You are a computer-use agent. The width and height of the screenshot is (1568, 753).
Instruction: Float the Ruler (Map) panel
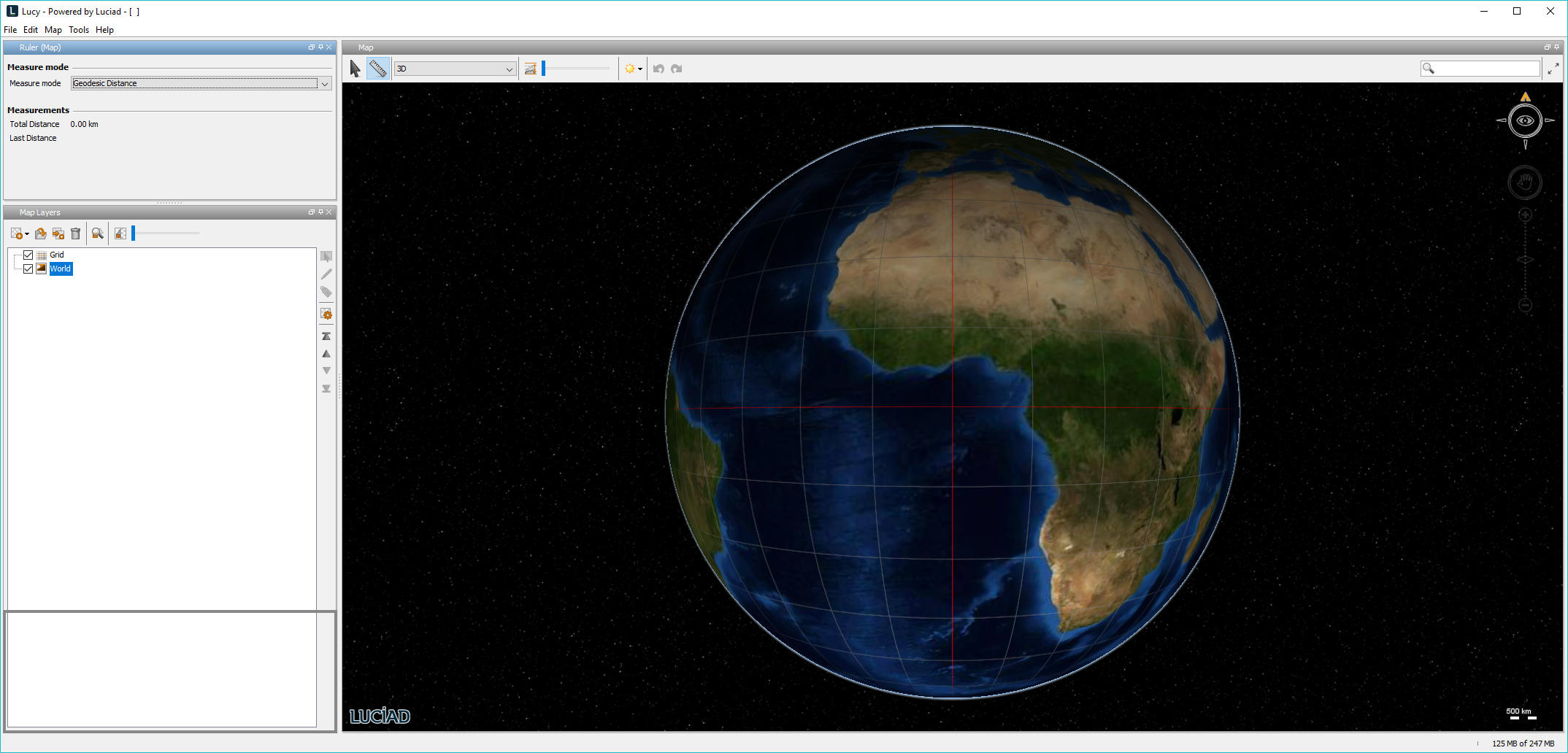tap(312, 47)
